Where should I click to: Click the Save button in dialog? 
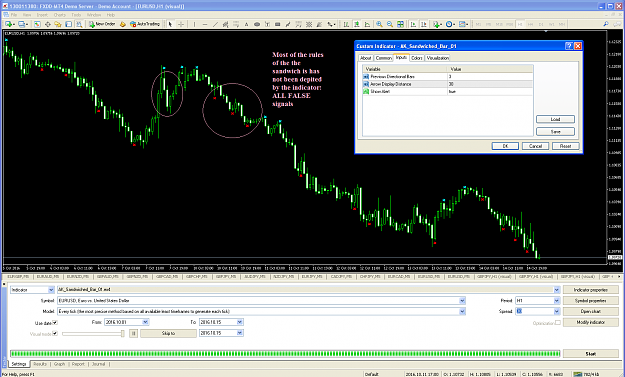(x=555, y=132)
